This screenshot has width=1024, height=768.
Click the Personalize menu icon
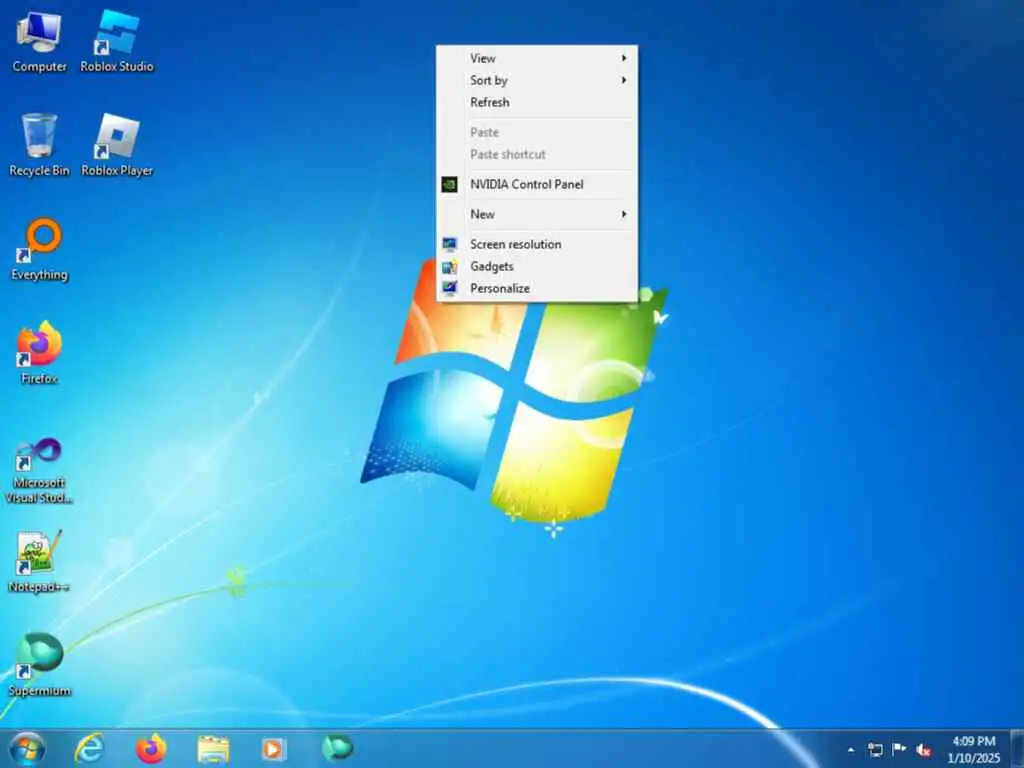(x=449, y=288)
